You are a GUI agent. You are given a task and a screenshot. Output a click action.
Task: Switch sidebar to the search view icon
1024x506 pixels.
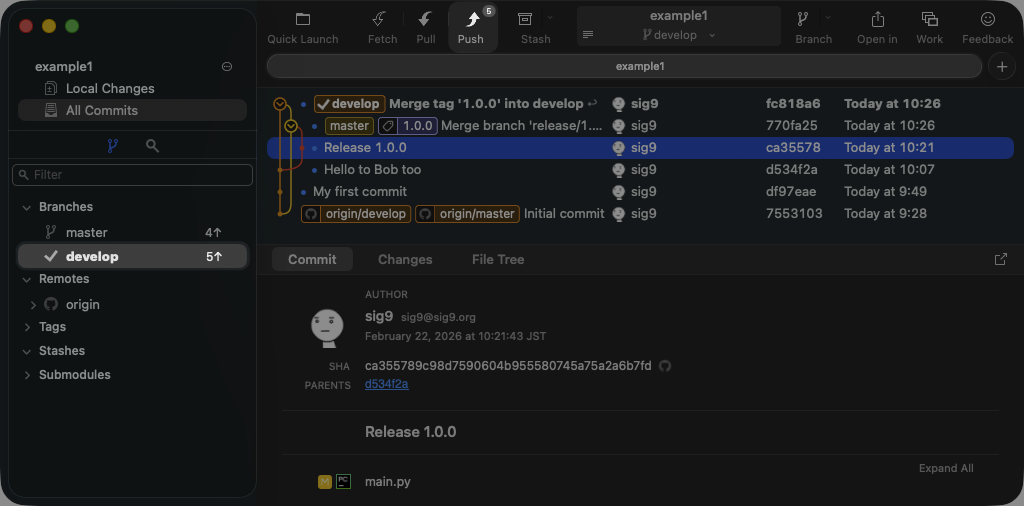point(152,146)
